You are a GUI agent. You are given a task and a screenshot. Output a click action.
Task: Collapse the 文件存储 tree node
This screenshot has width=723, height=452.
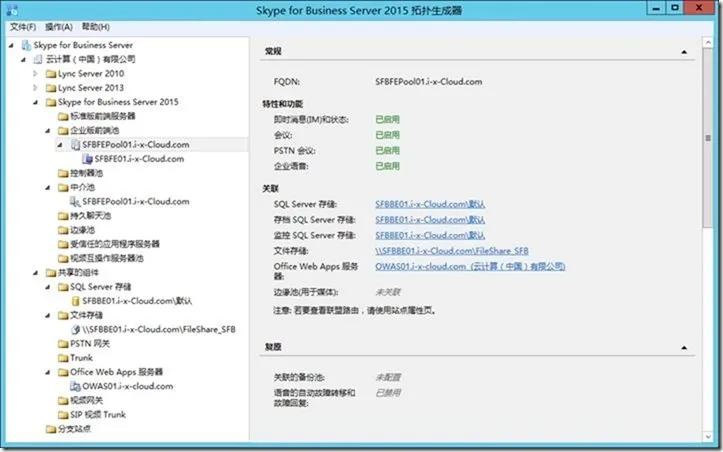[48, 316]
